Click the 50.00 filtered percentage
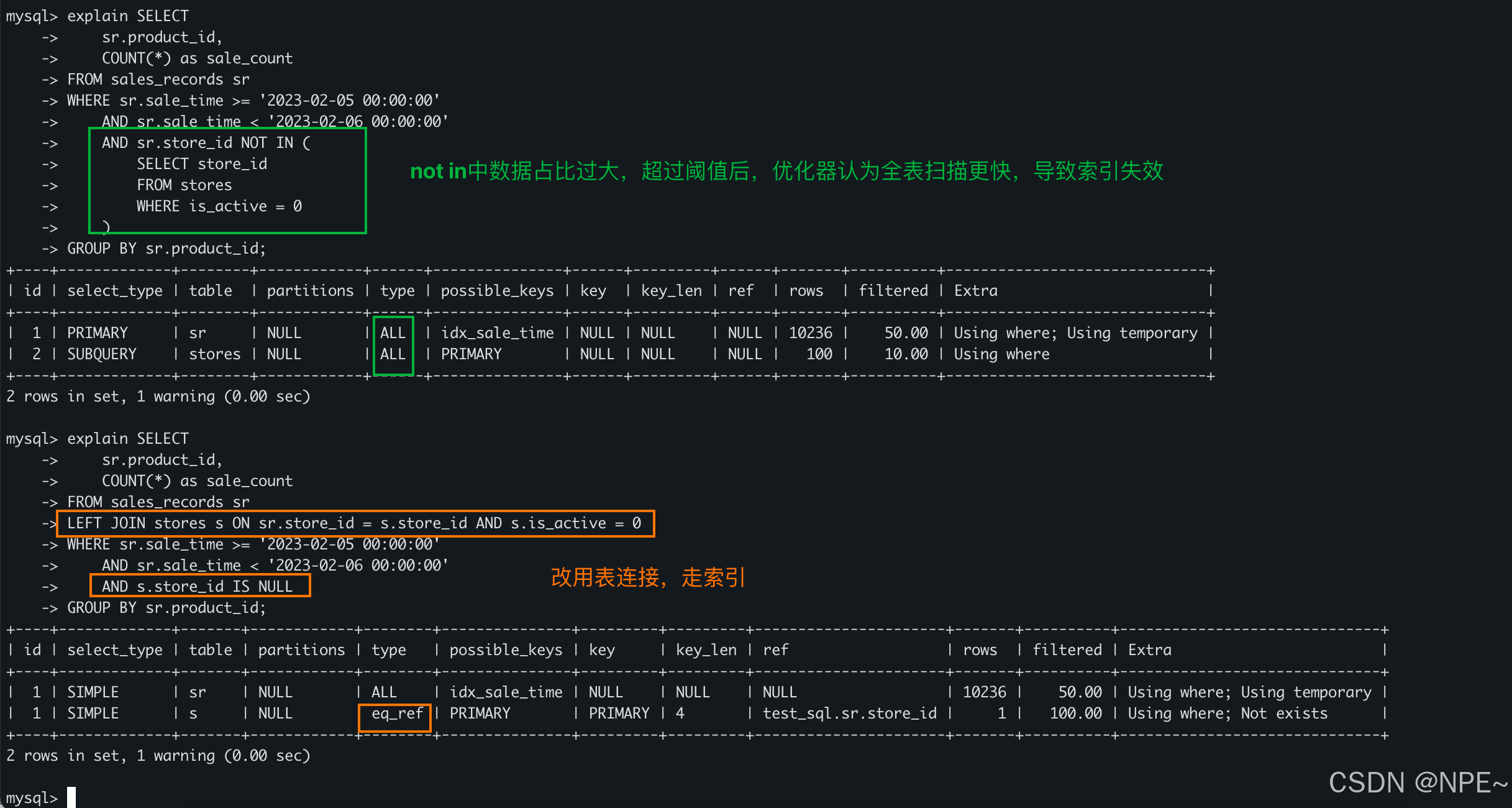This screenshot has width=1512, height=808. coord(906,333)
